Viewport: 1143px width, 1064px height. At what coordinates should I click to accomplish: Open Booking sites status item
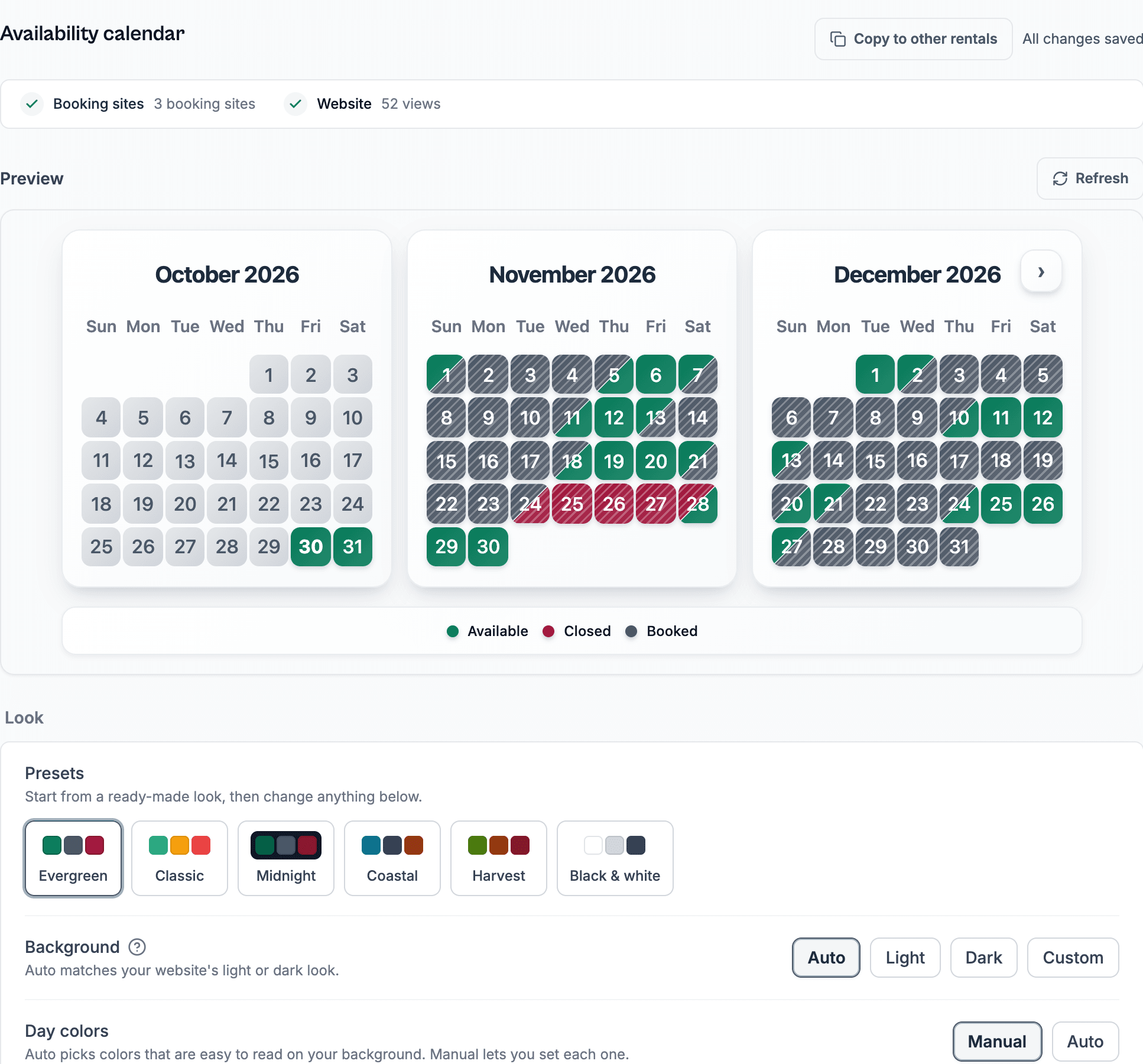click(x=138, y=104)
